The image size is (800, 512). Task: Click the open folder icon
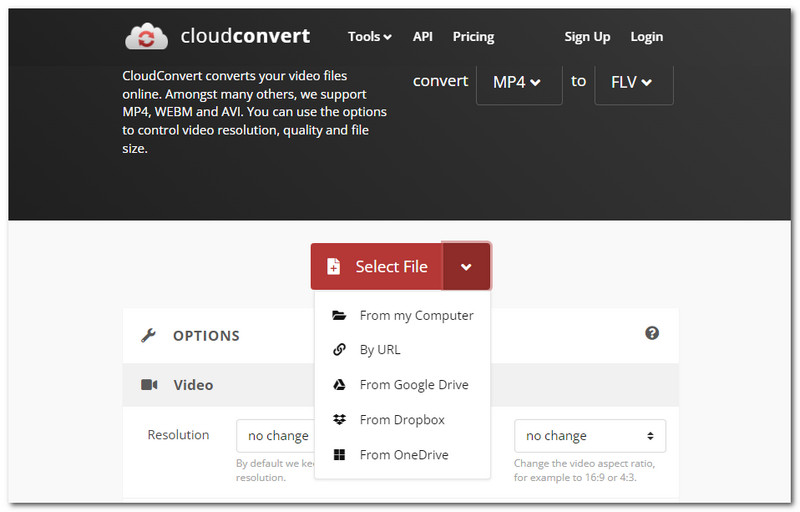tap(340, 315)
